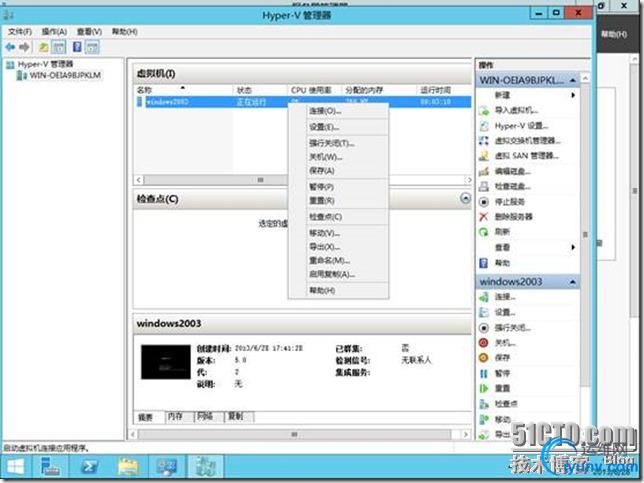The image size is (644, 483).
Task: Expand the 查看 submenu in the actions pane
Action: pyautogui.click(x=573, y=247)
